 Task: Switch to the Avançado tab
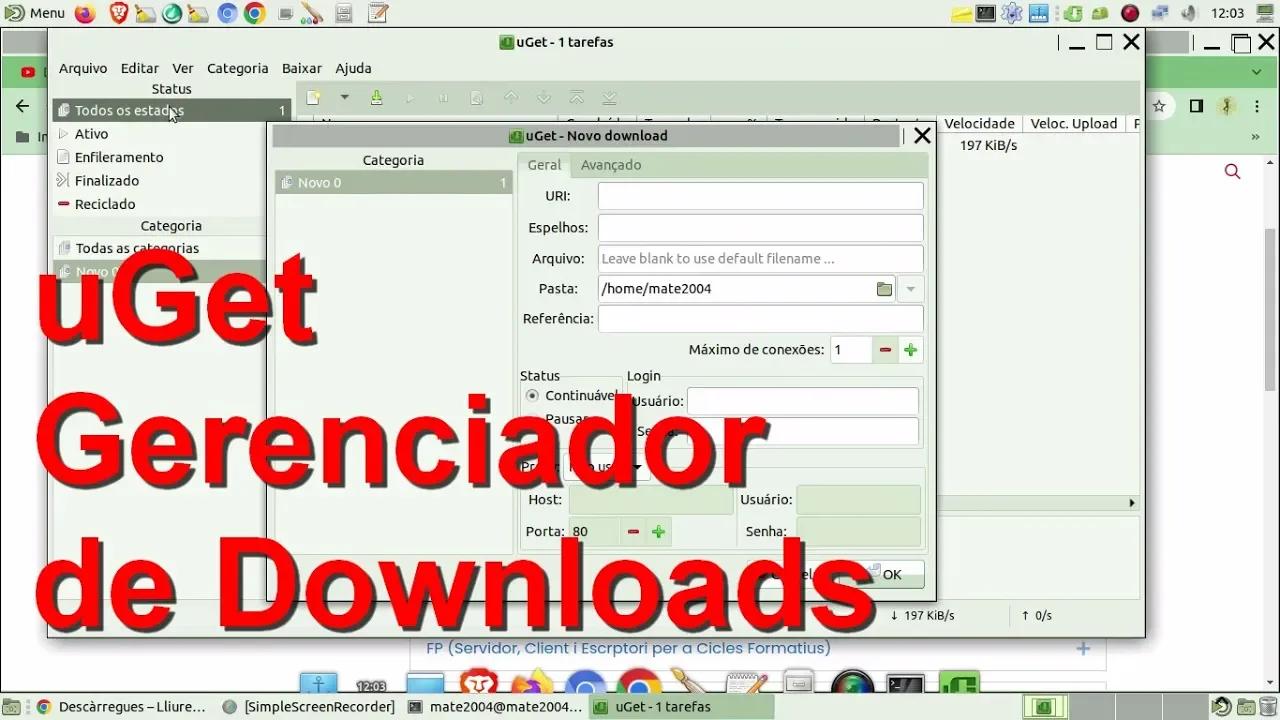click(x=610, y=165)
